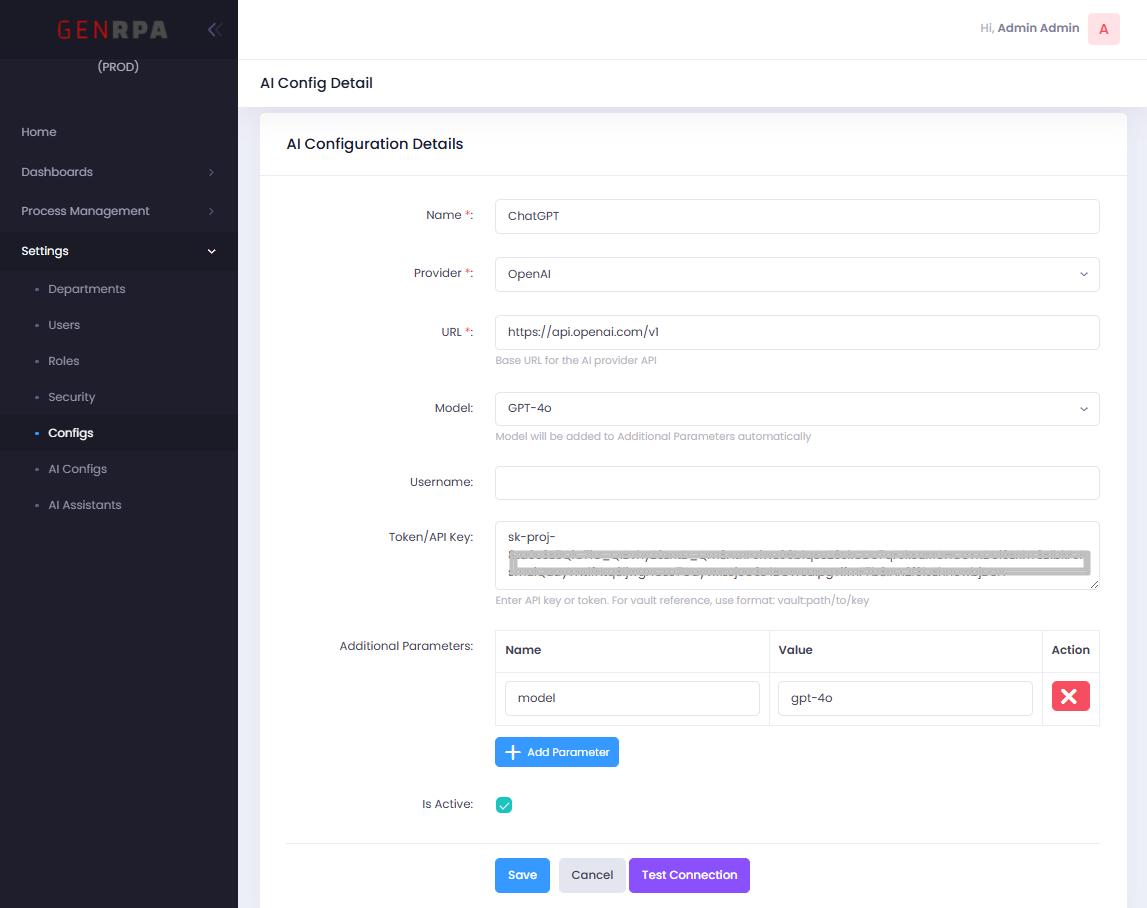
Task: Click the user avatar A icon
Action: 1103,29
